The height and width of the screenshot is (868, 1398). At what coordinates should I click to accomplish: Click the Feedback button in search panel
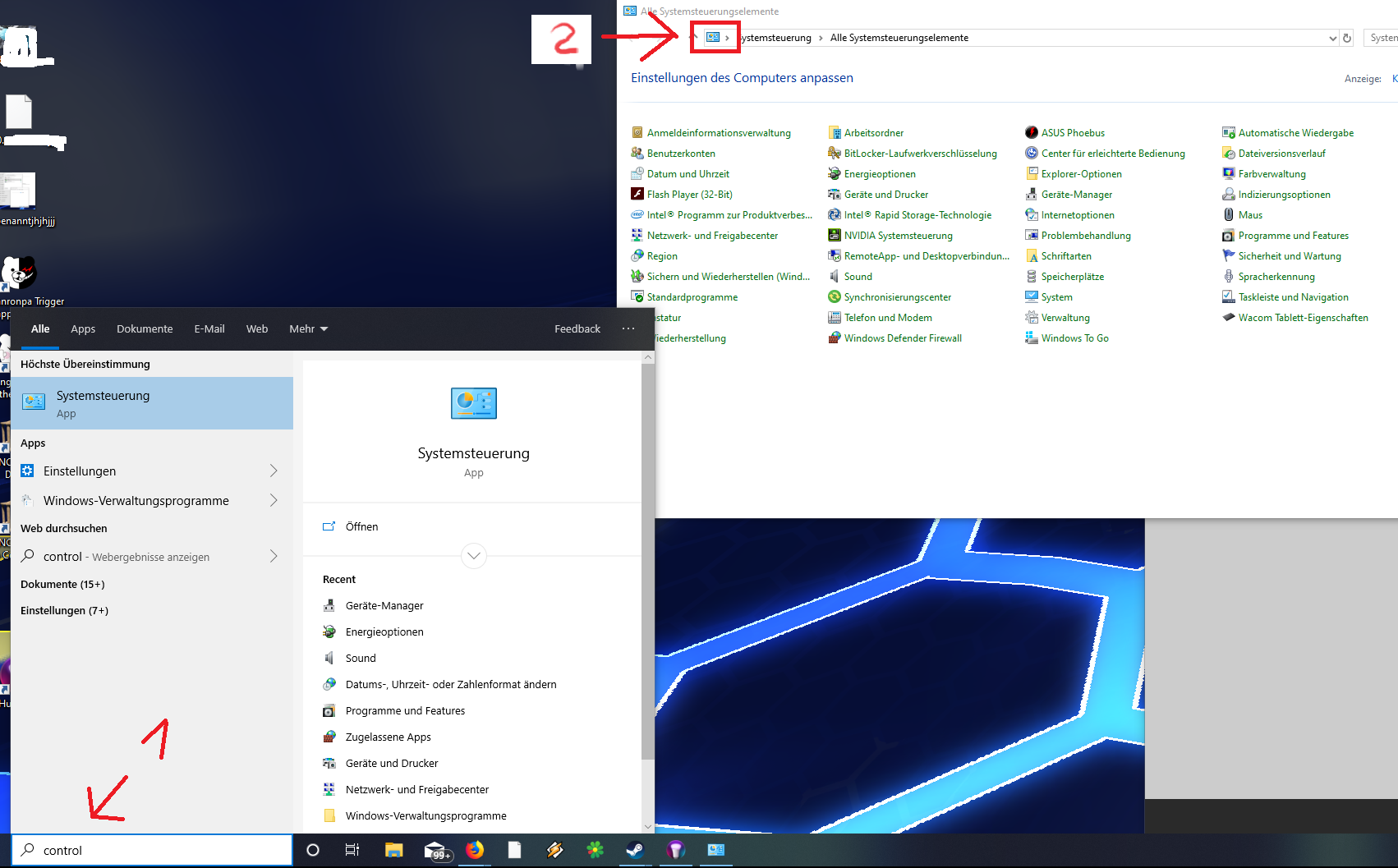tap(577, 329)
